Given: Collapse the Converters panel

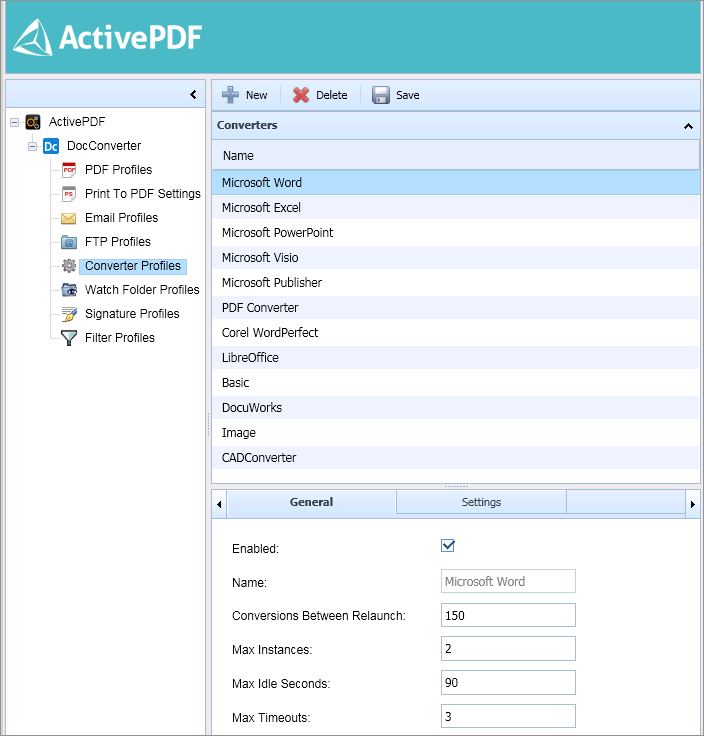Looking at the screenshot, I should pyautogui.click(x=688, y=126).
